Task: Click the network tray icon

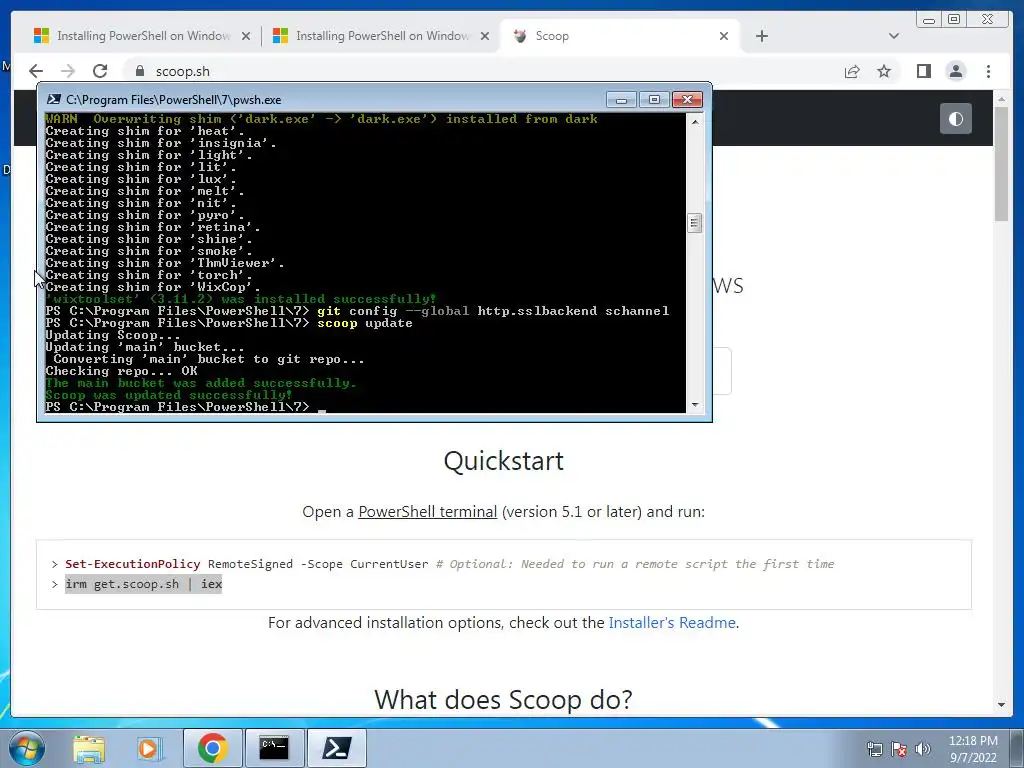Action: pos(874,749)
